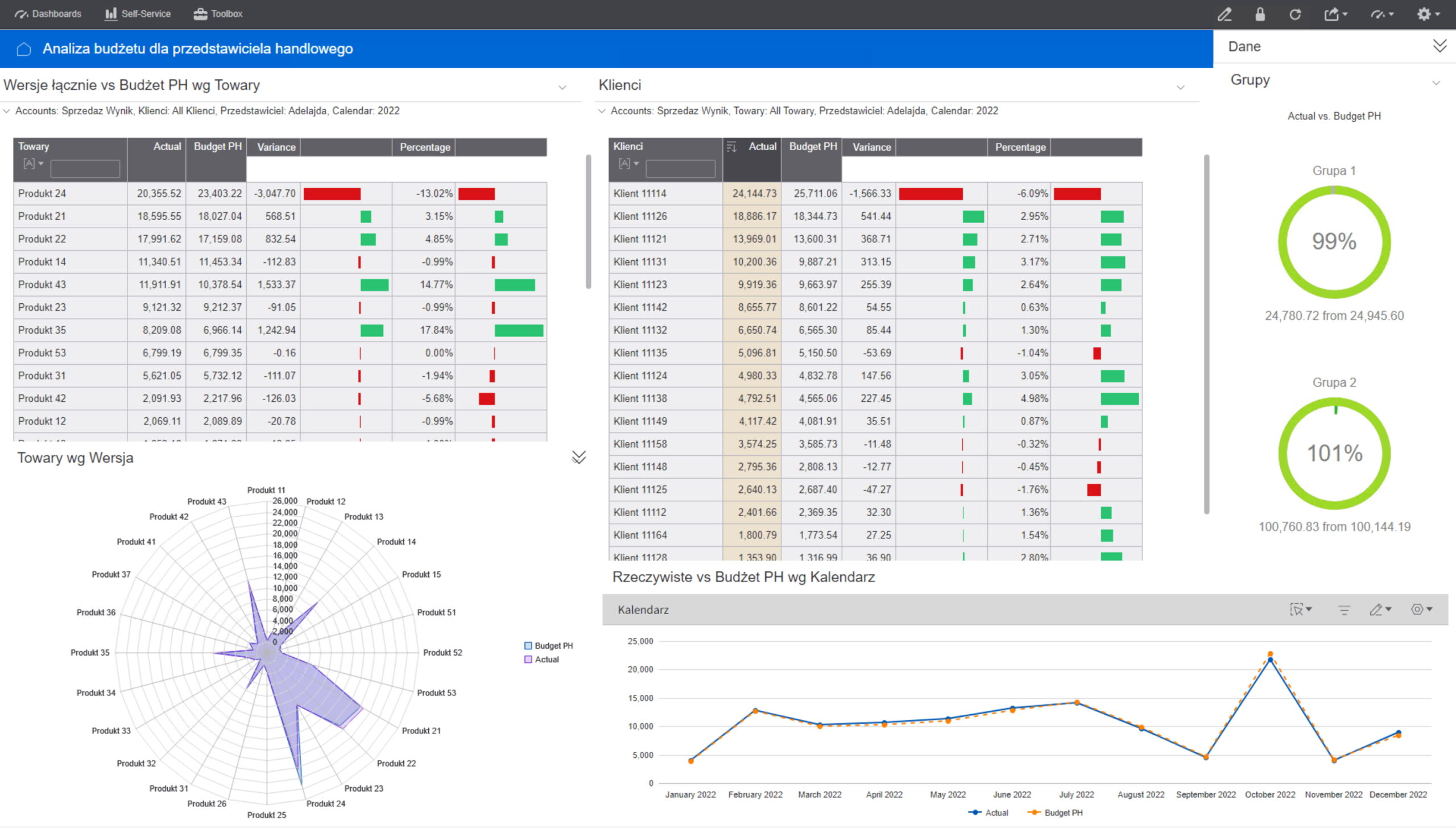1456x828 pixels.
Task: Open the Klienci widget dropdown chevron
Action: pyautogui.click(x=1181, y=88)
